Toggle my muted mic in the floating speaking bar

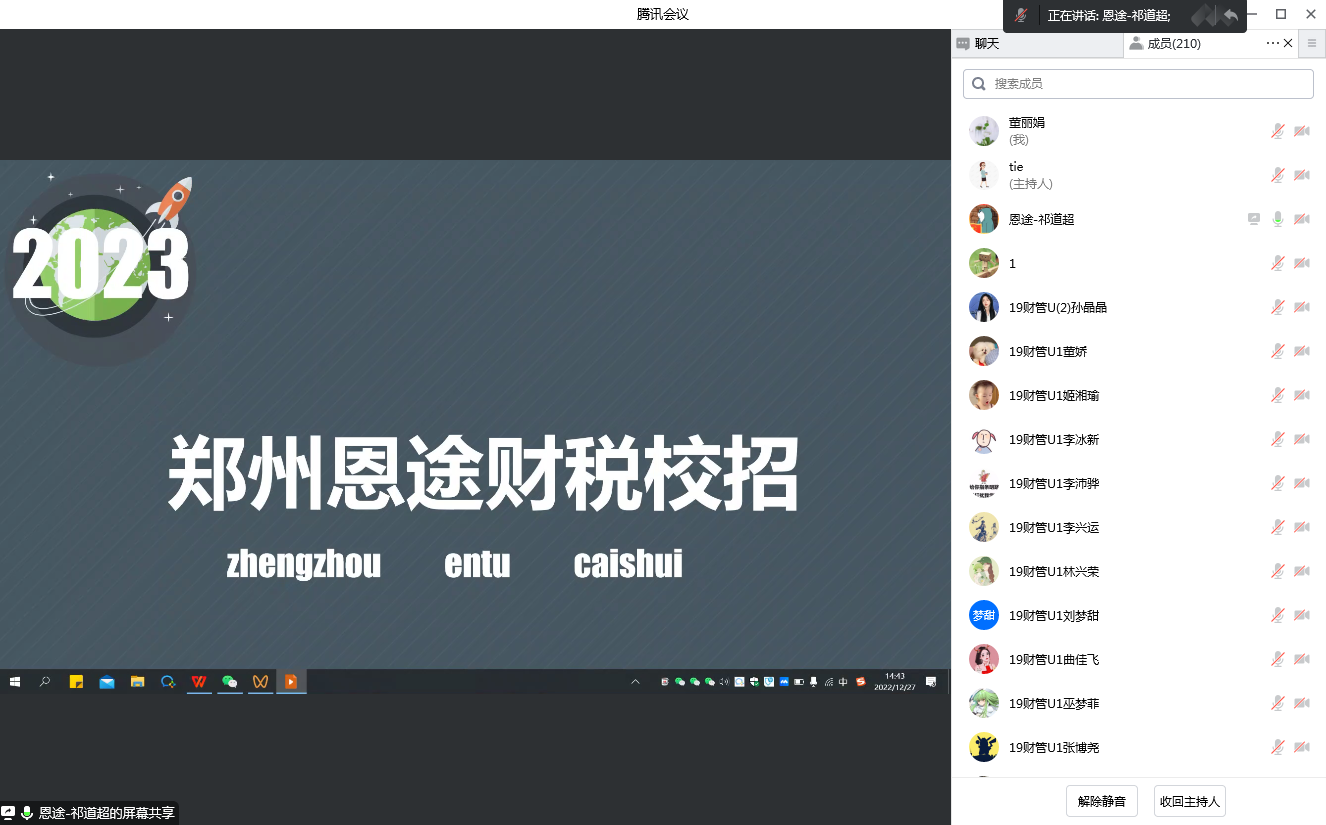click(1020, 15)
